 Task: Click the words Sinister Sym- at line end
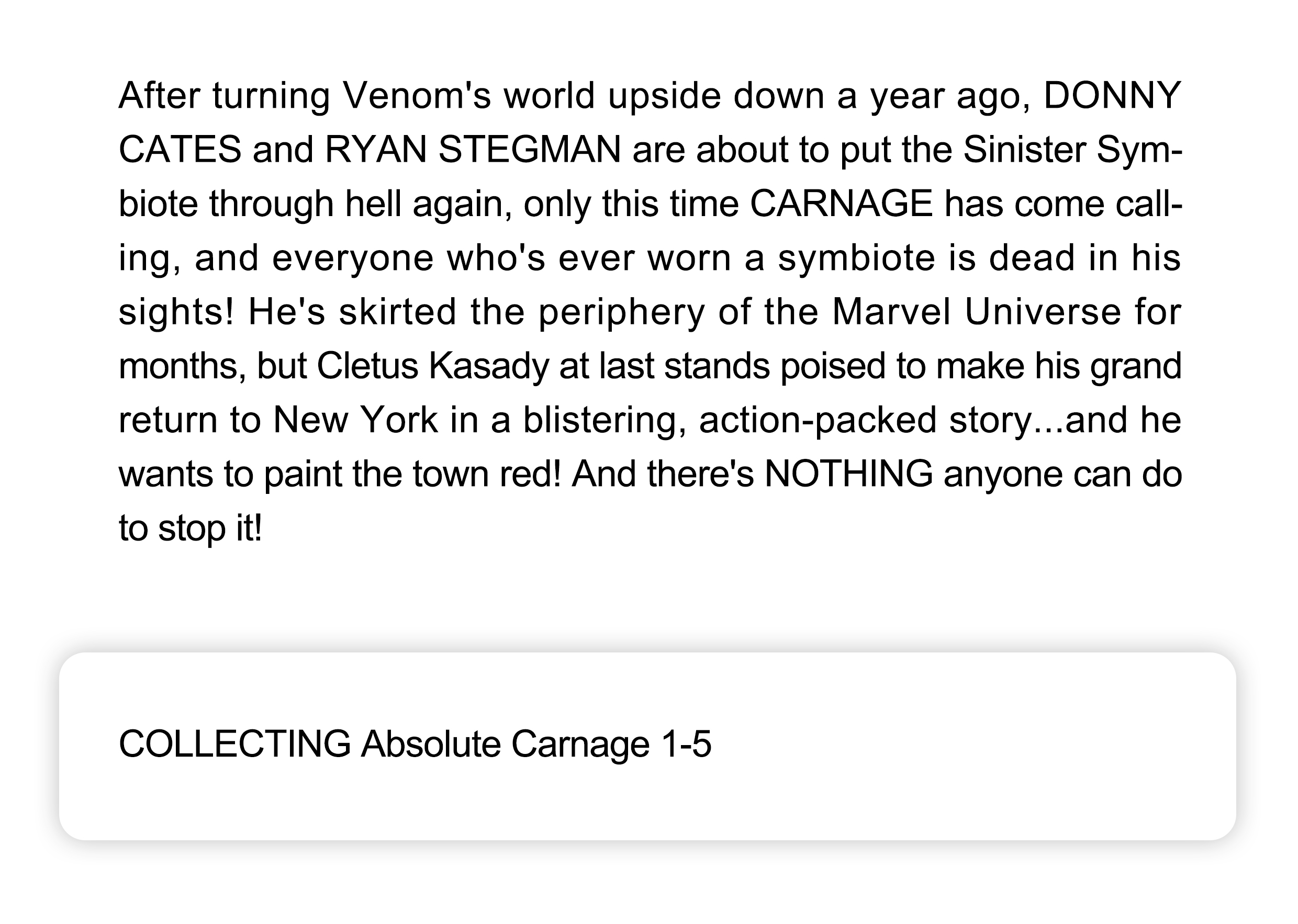coord(1072,150)
